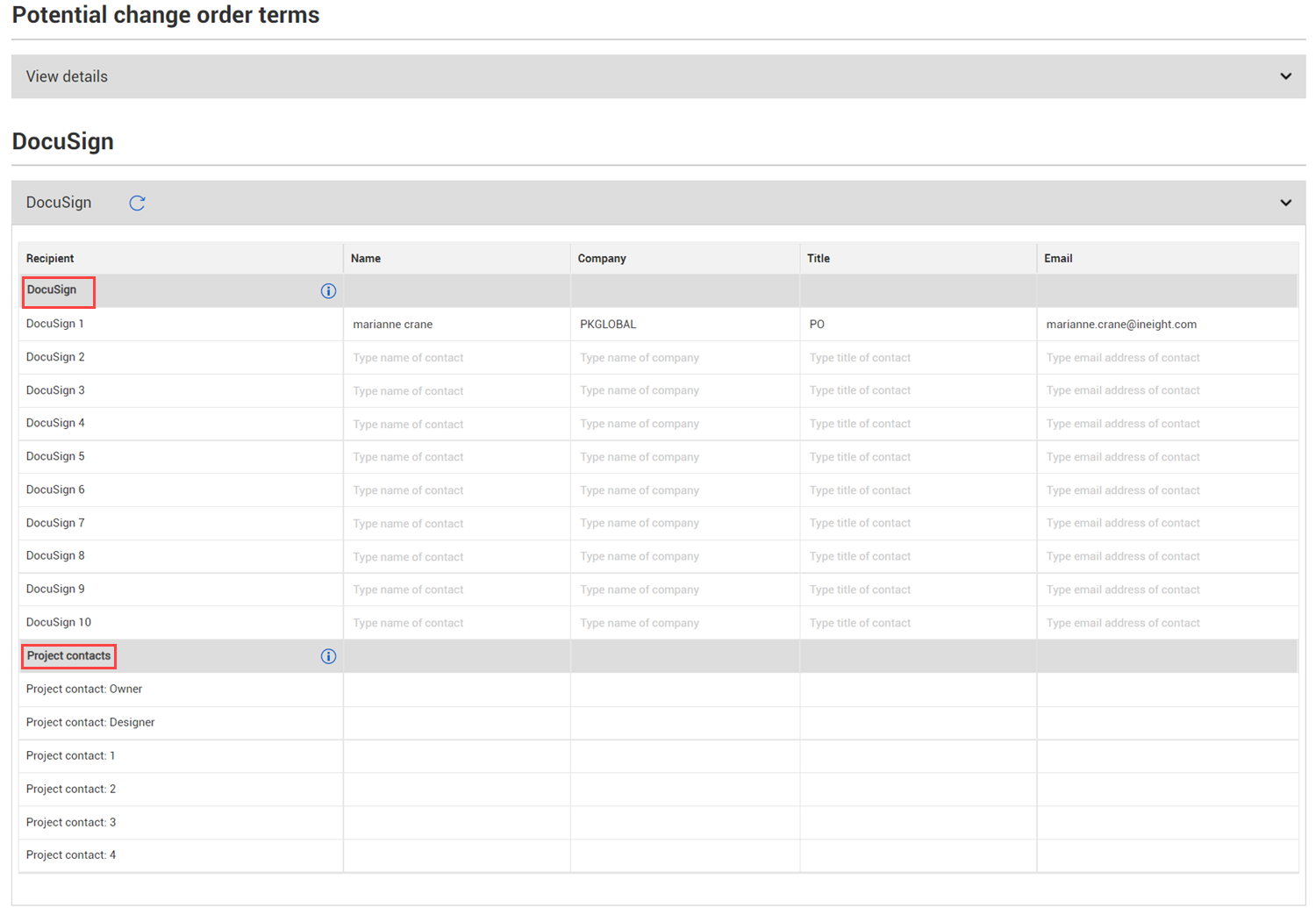This screenshot has height=908, width=1316.
Task: Click the DocuSign 6 name field
Action: coord(457,490)
